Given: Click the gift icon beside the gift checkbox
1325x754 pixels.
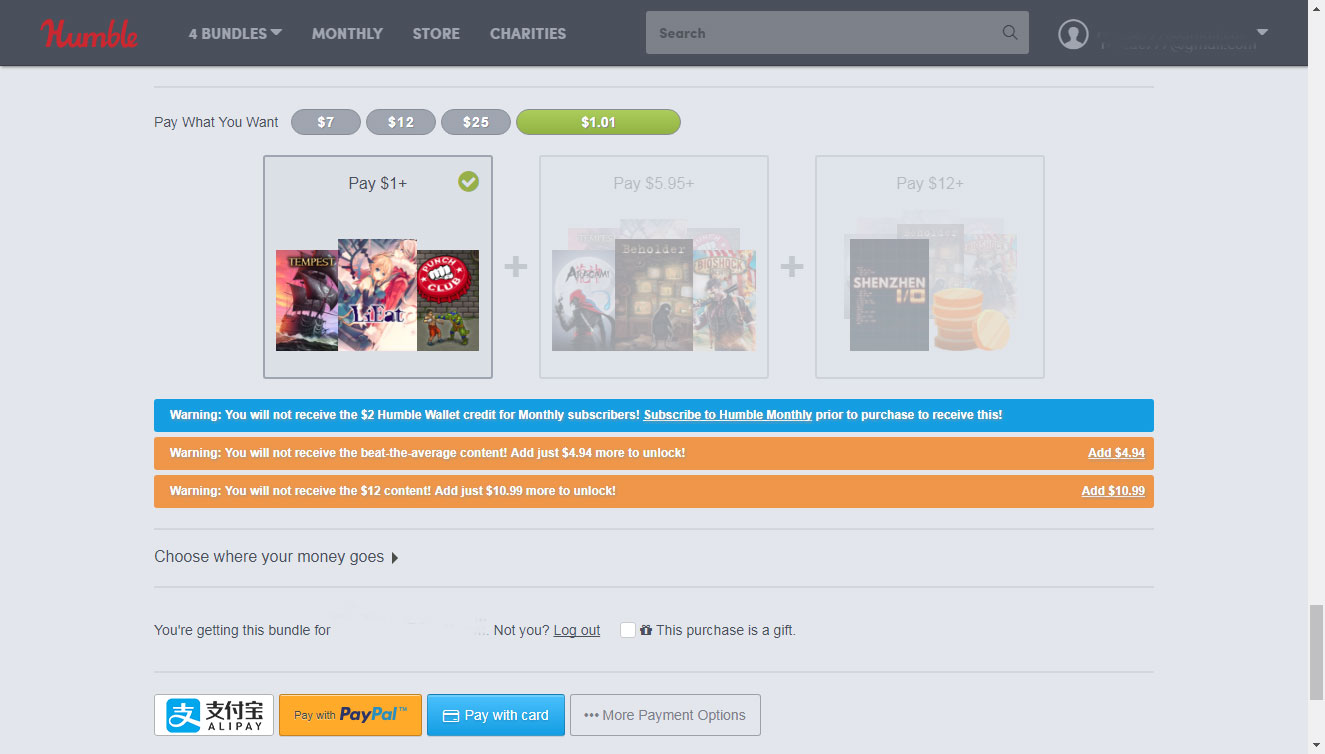Looking at the screenshot, I should pyautogui.click(x=646, y=630).
